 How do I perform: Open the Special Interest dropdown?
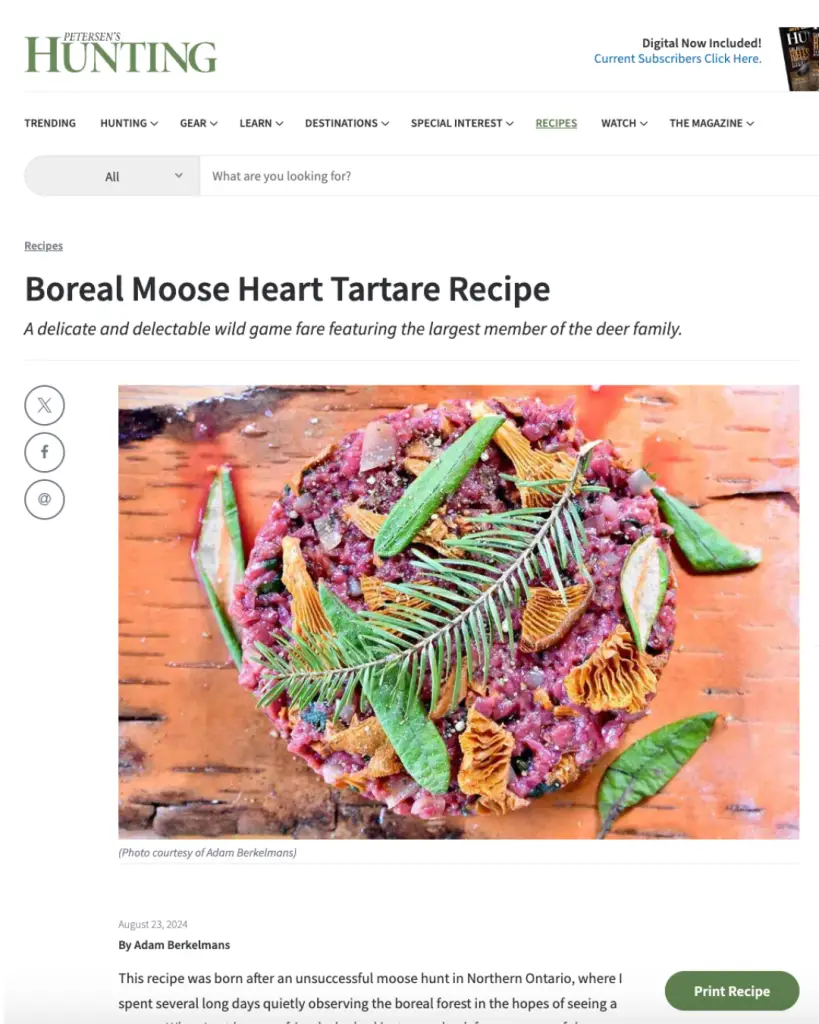click(462, 123)
